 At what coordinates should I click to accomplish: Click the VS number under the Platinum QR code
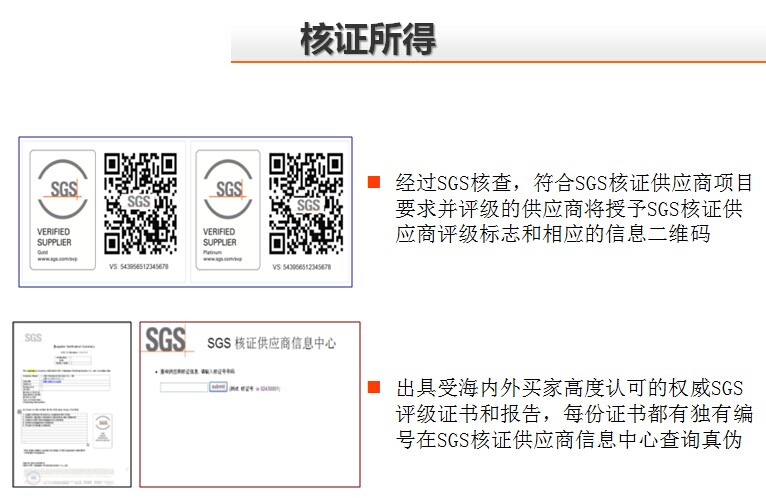coord(302,267)
